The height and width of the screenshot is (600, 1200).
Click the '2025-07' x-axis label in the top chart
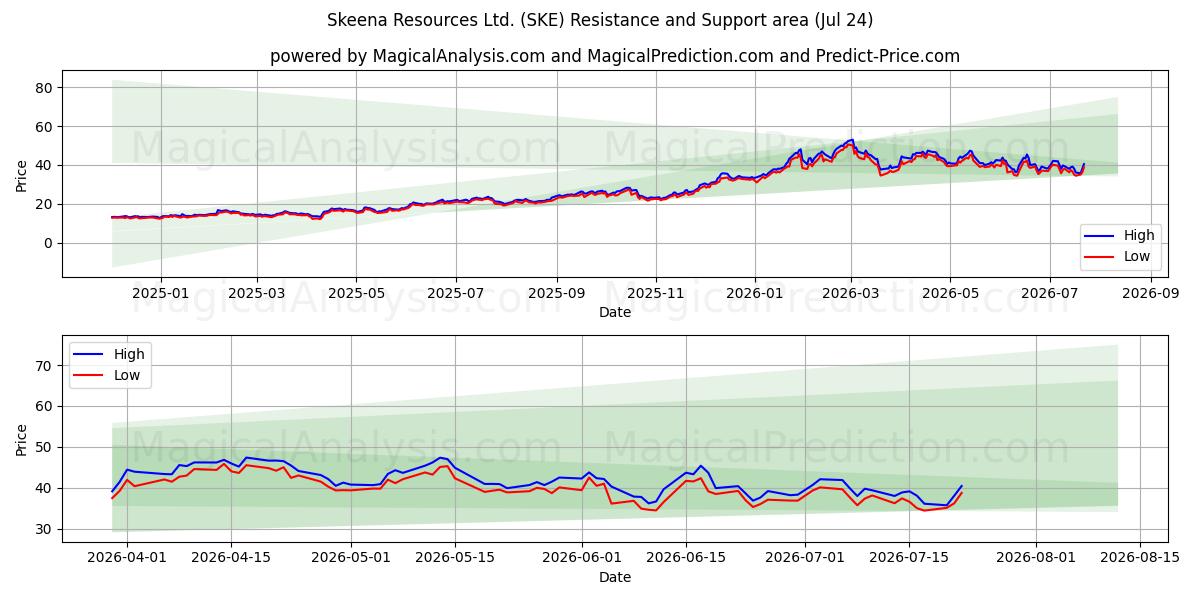pos(456,293)
